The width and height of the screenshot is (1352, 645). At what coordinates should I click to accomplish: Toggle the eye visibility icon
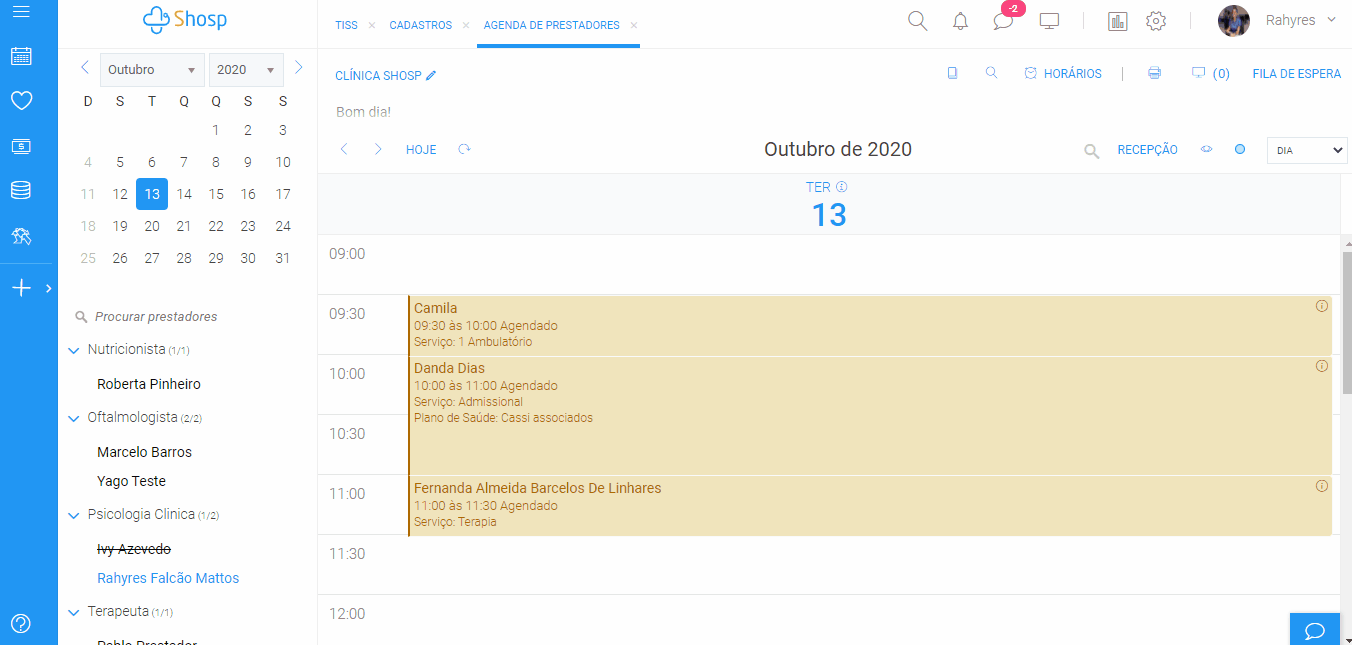point(1206,149)
